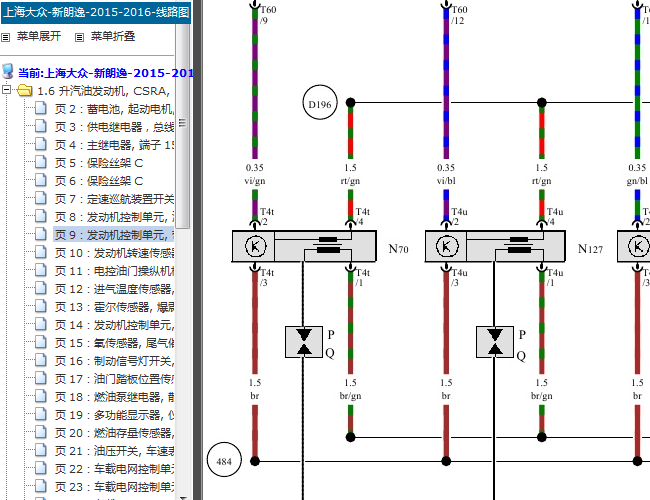Click the list icon beside 菜单展开
Image resolution: width=650 pixels, height=500 pixels.
click(5, 37)
